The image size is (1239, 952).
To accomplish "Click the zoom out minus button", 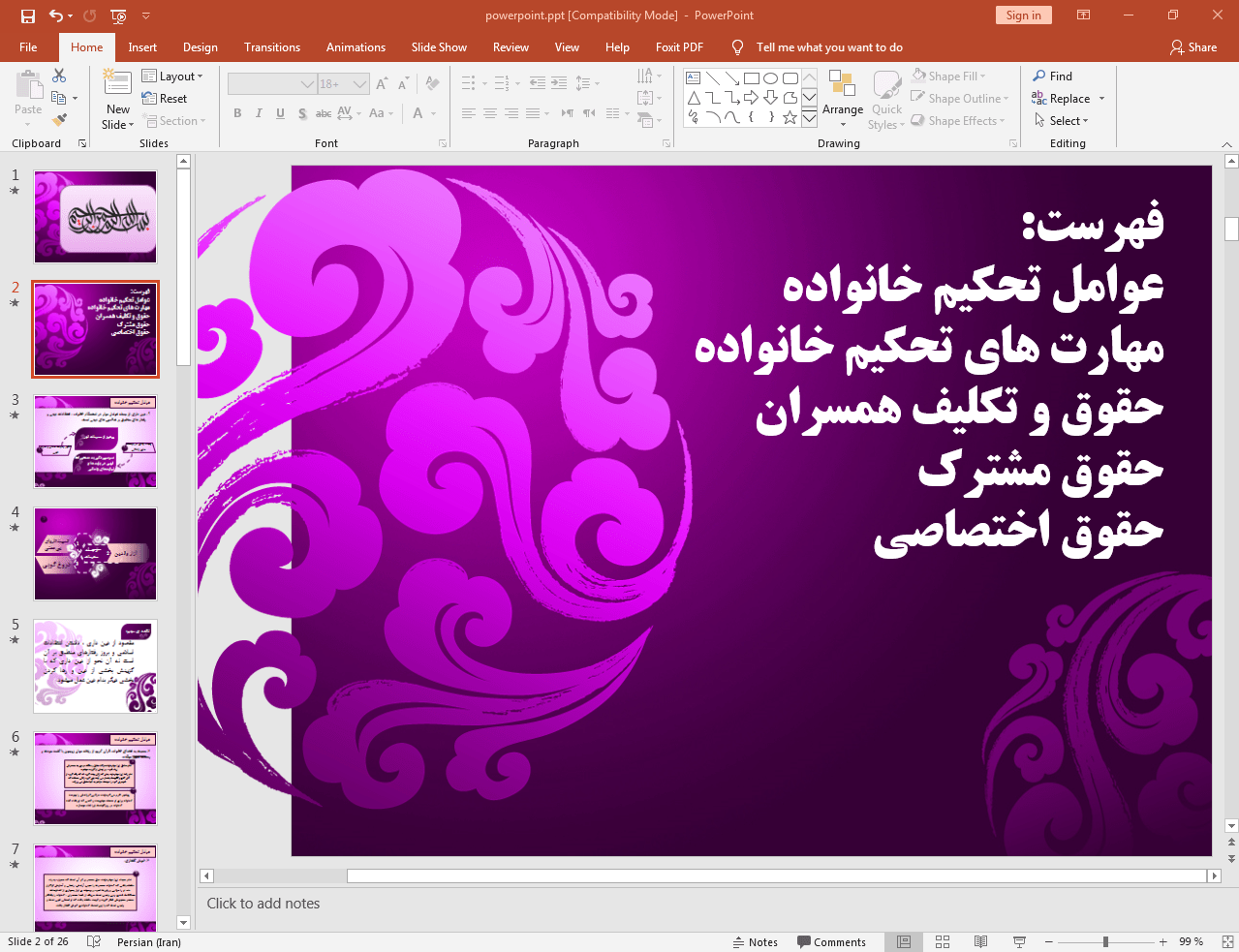I will point(1048,941).
